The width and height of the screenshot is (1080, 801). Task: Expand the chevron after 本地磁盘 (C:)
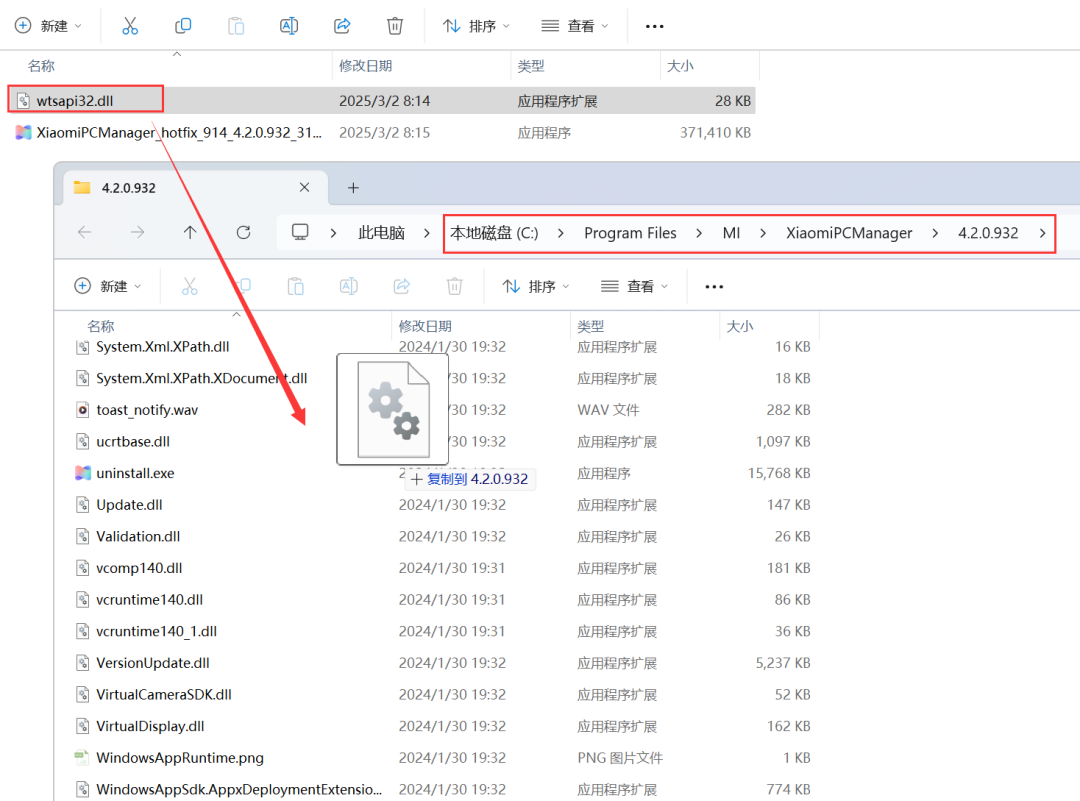coord(561,233)
